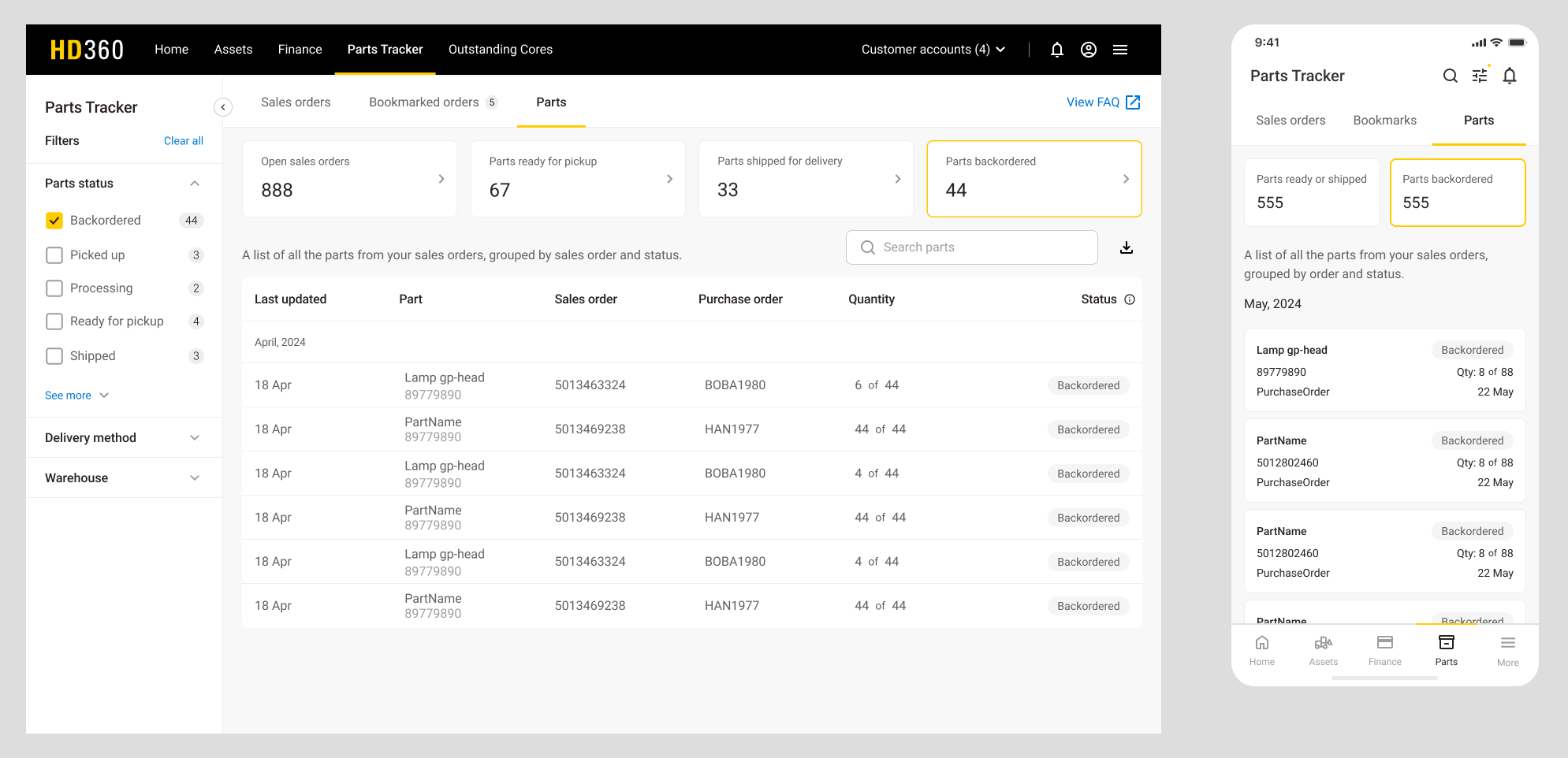This screenshot has height=758, width=1568.
Task: Tap Home in mobile bottom navigation
Action: pos(1262,651)
